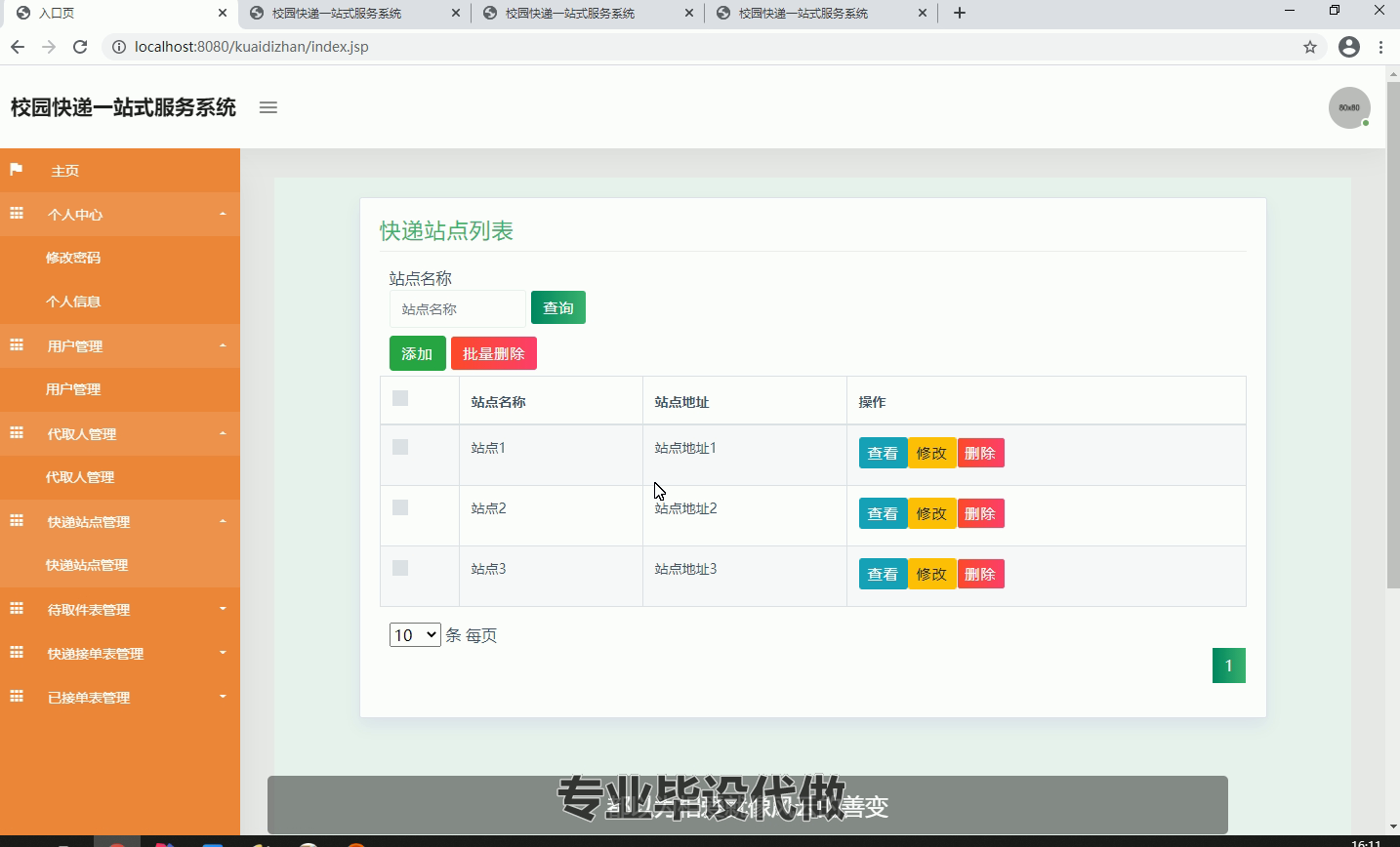1400x847 pixels.
Task: Go back with browser back arrow
Action: click(18, 47)
